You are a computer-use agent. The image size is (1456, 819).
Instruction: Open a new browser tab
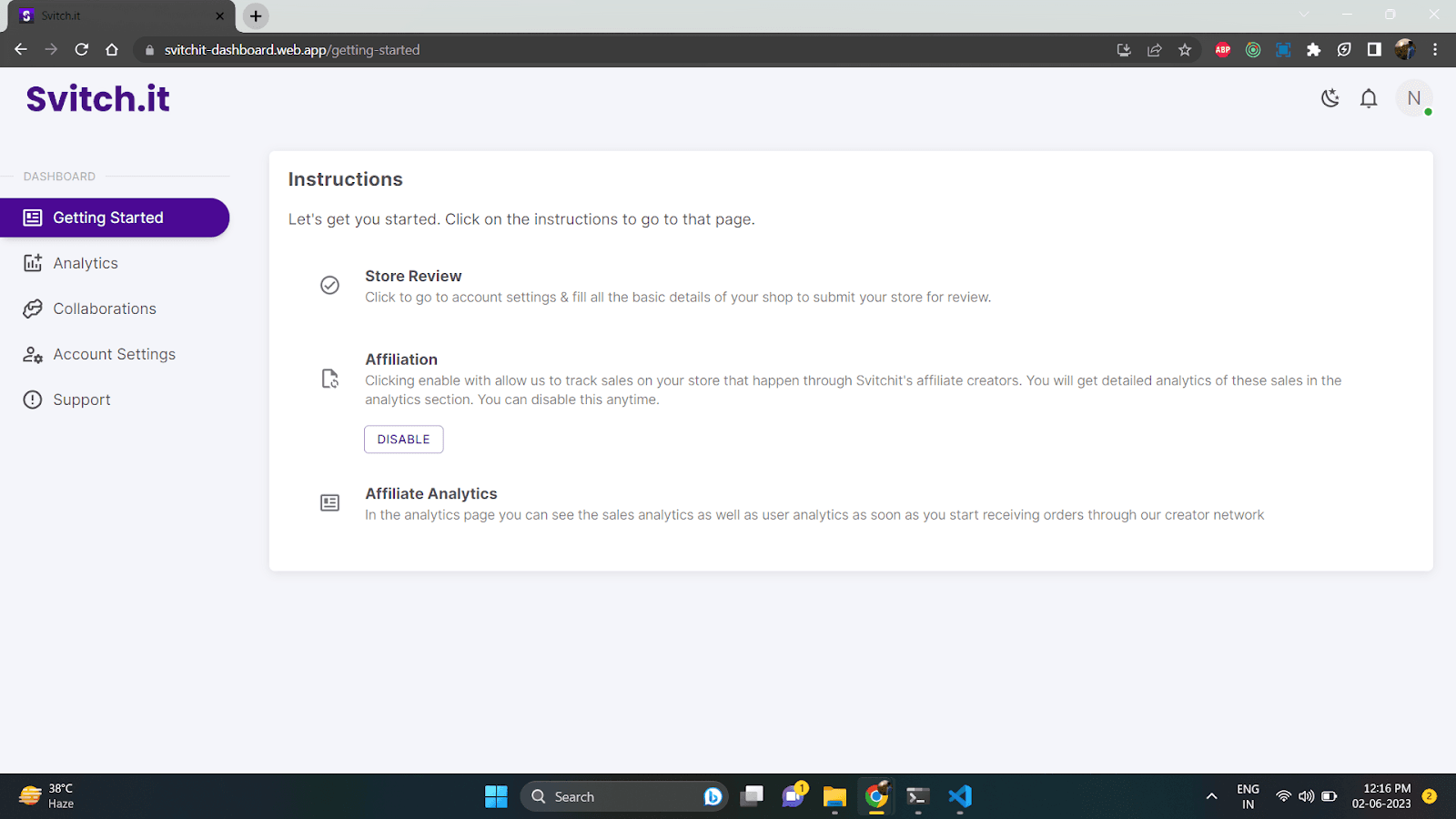click(x=256, y=16)
